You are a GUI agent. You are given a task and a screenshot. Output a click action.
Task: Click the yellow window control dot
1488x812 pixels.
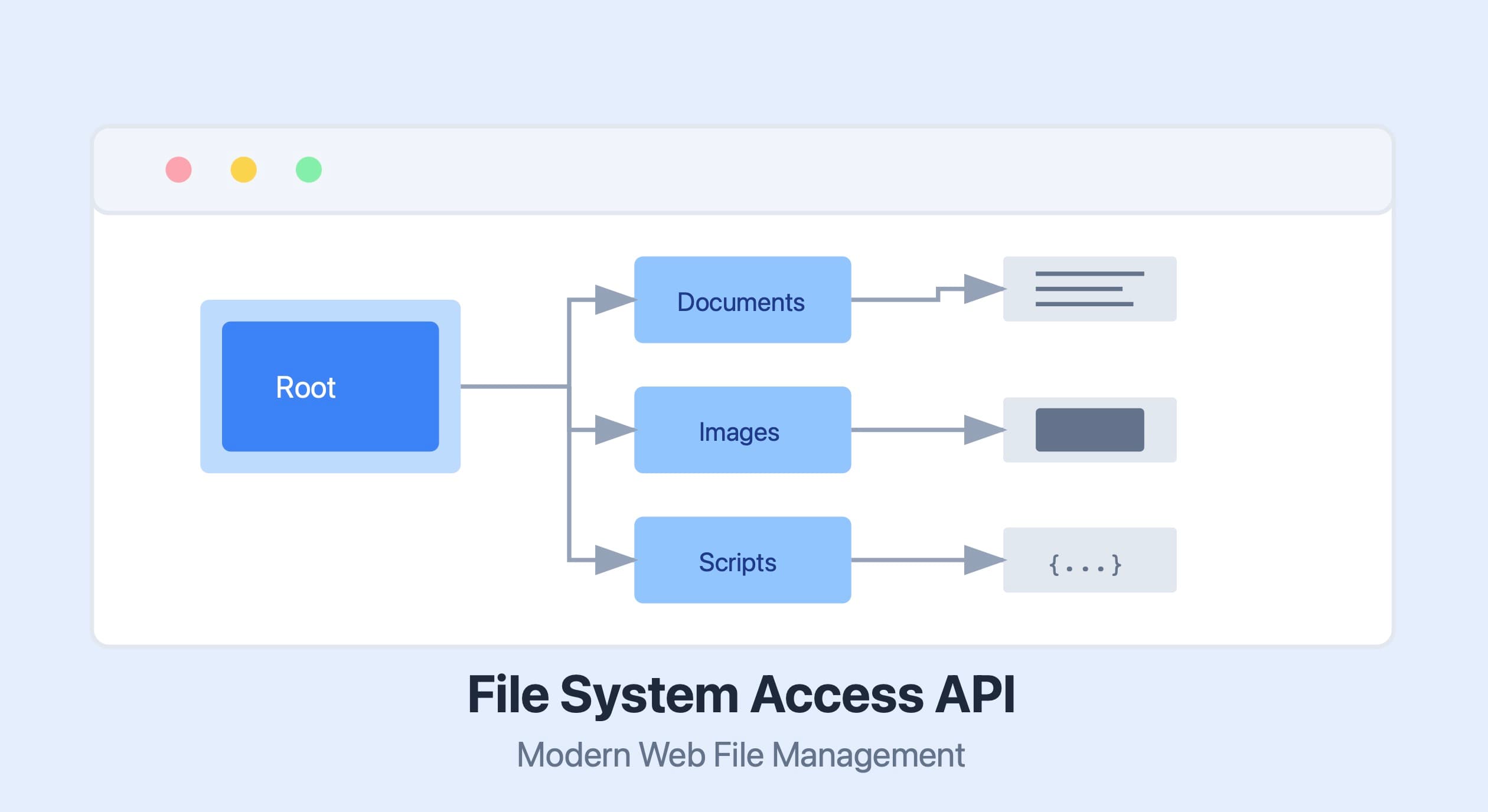[243, 169]
